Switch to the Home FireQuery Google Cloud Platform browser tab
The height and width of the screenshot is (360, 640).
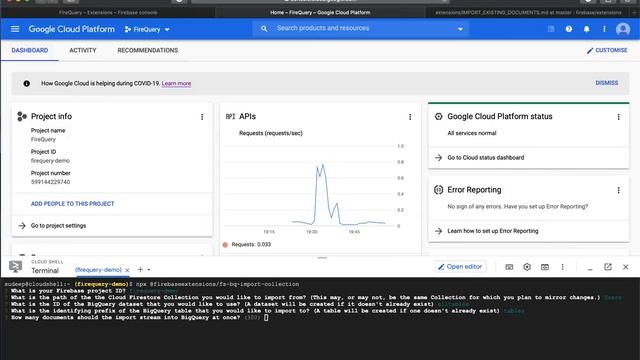coord(320,13)
